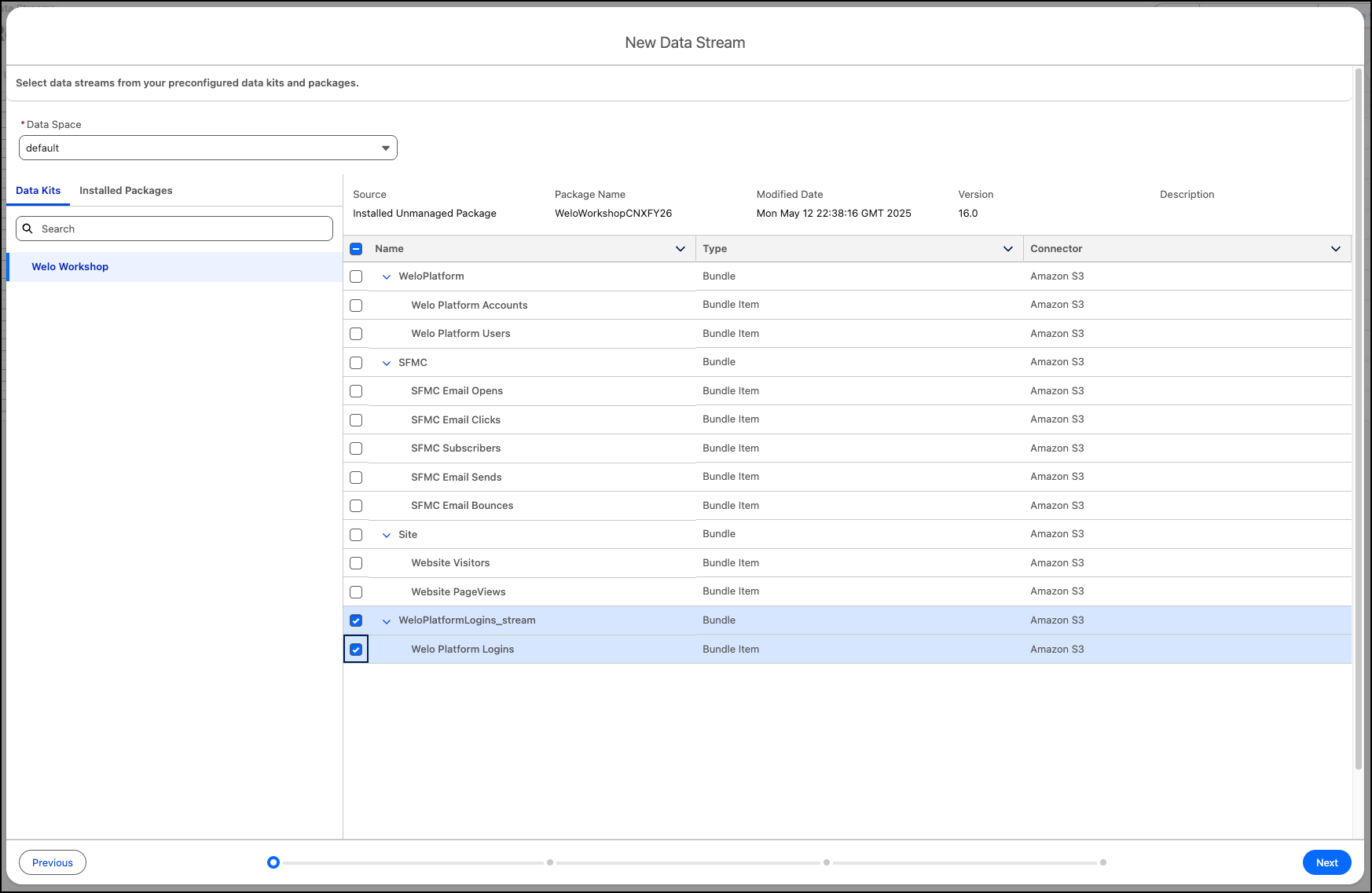Screen dimensions: 1372x893
Task: Open the Type column chevron menu
Action: point(1007,249)
